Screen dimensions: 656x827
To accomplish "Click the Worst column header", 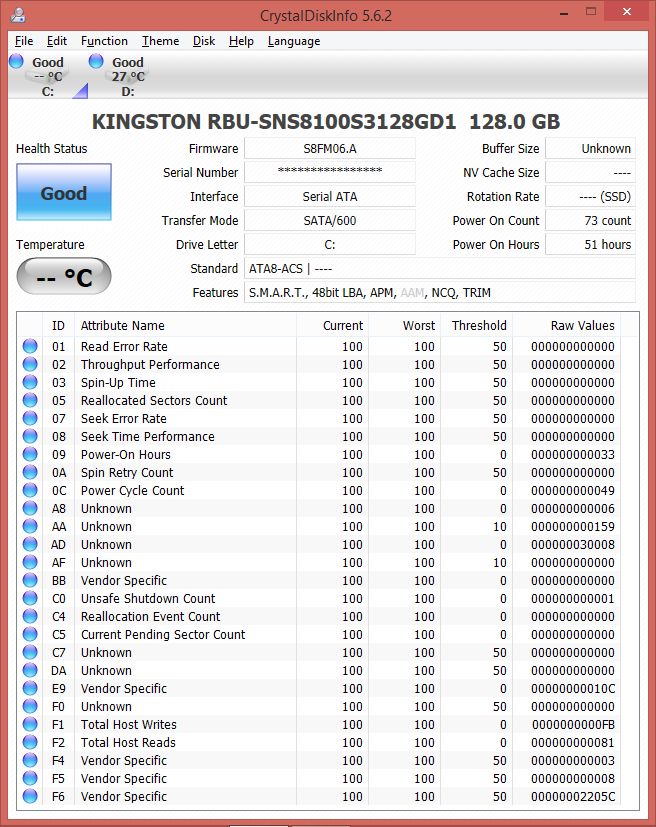I will click(404, 325).
